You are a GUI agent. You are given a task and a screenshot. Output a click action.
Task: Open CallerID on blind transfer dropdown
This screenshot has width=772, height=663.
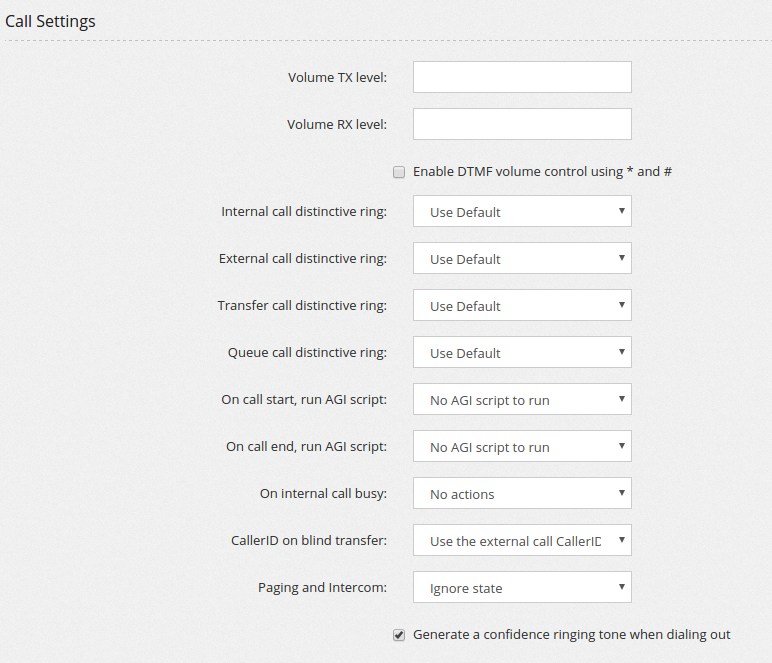(x=522, y=540)
